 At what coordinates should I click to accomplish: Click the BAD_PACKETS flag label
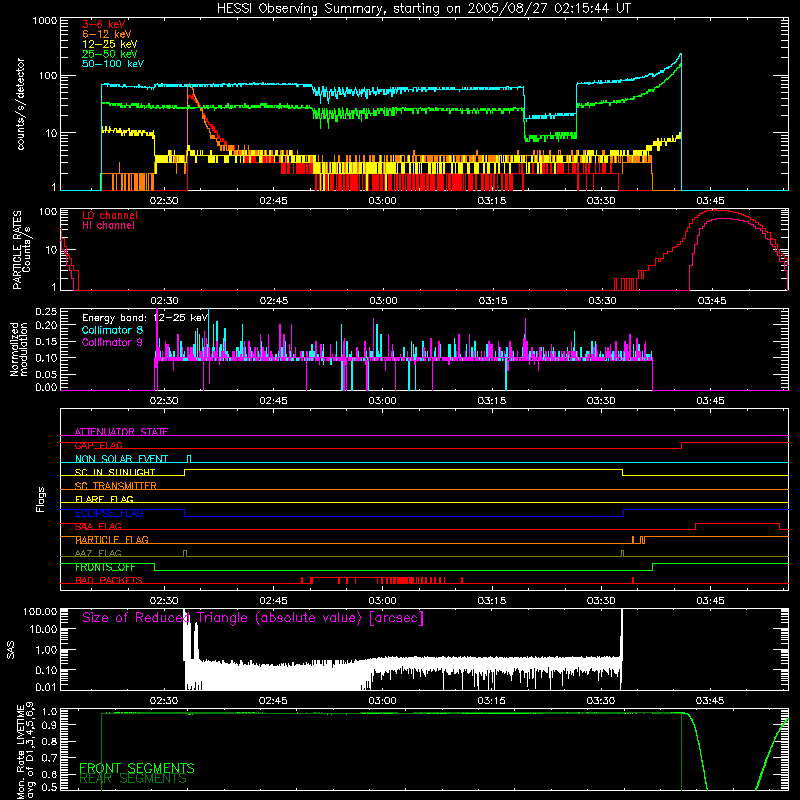point(109,580)
